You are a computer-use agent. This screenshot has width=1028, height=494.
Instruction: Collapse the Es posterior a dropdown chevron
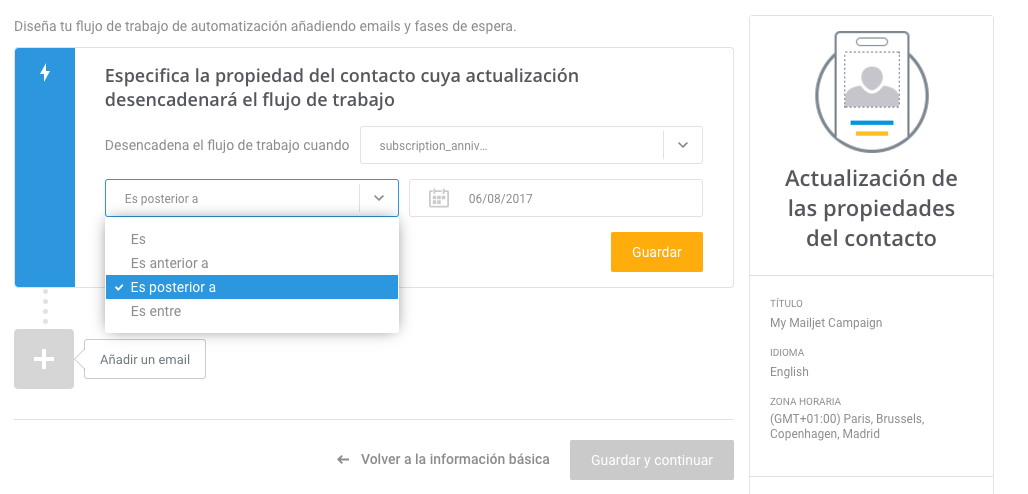pyautogui.click(x=378, y=198)
